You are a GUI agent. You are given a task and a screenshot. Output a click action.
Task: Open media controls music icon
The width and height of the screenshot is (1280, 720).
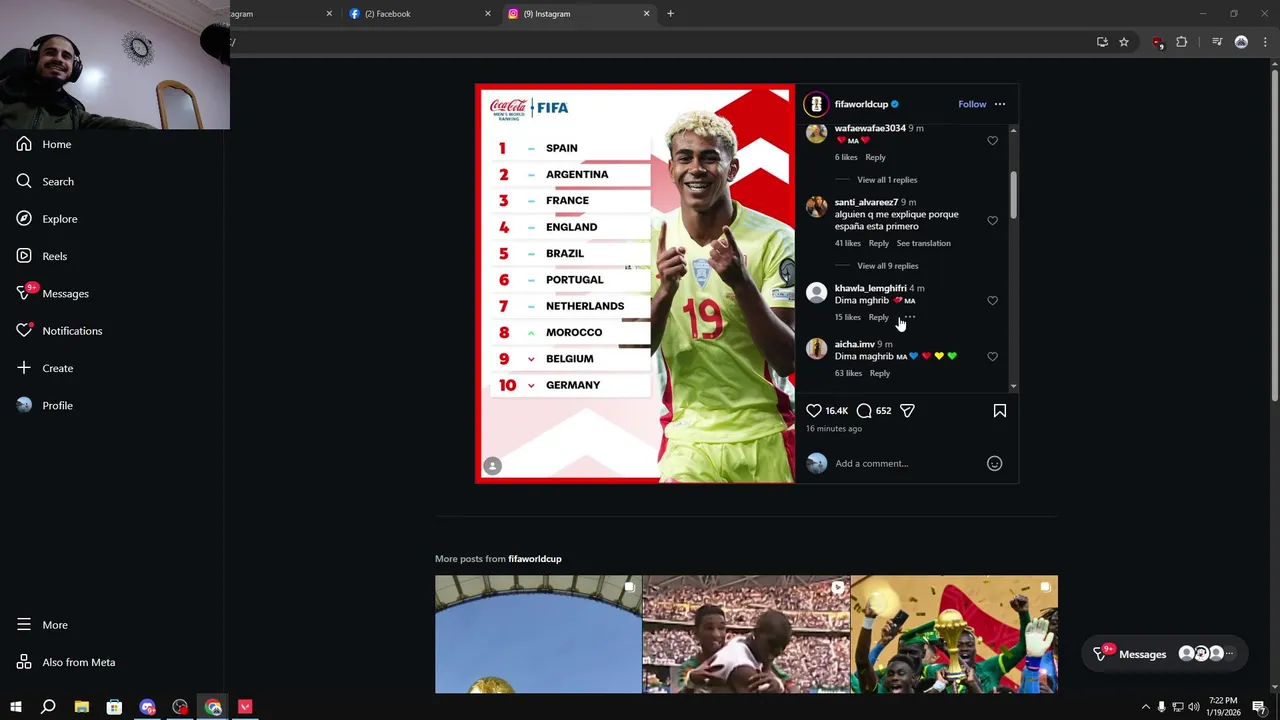pos(1217,42)
